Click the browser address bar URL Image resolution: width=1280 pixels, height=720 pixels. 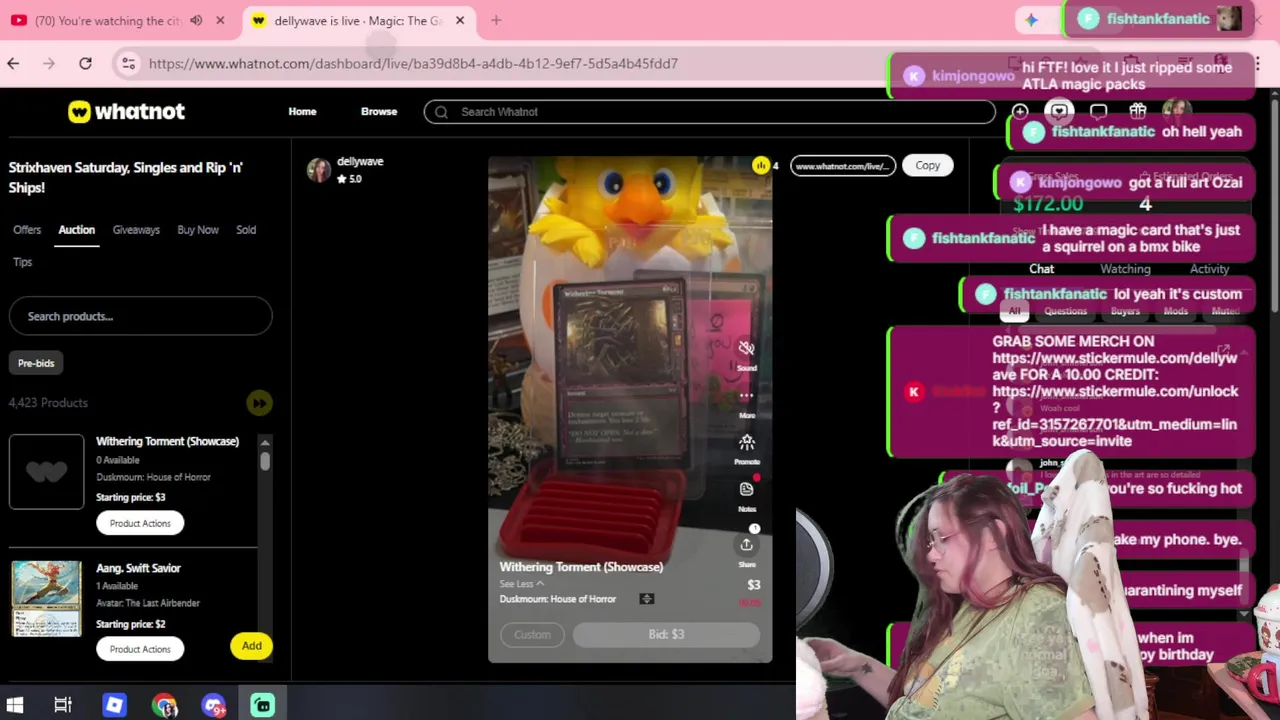tap(413, 64)
